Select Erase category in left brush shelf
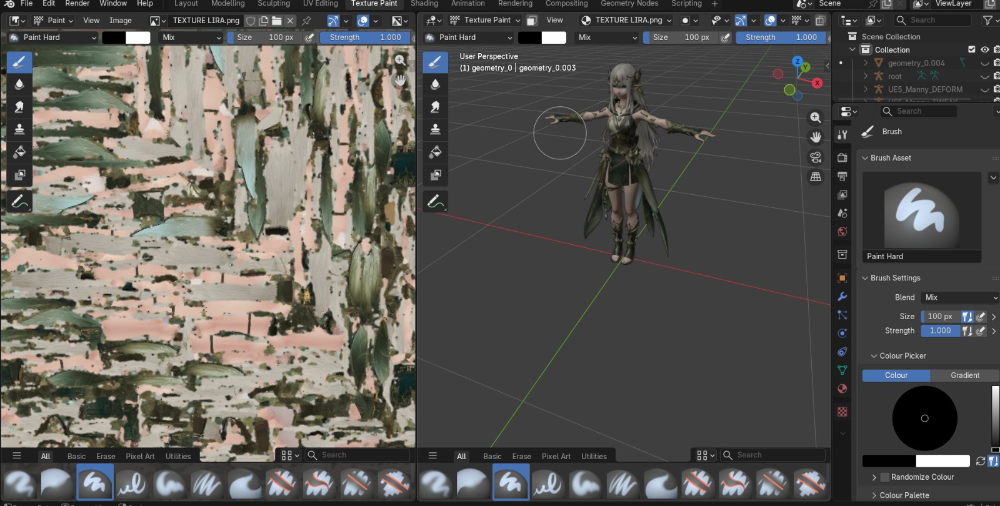Viewport: 1000px width, 506px height. tap(106, 456)
